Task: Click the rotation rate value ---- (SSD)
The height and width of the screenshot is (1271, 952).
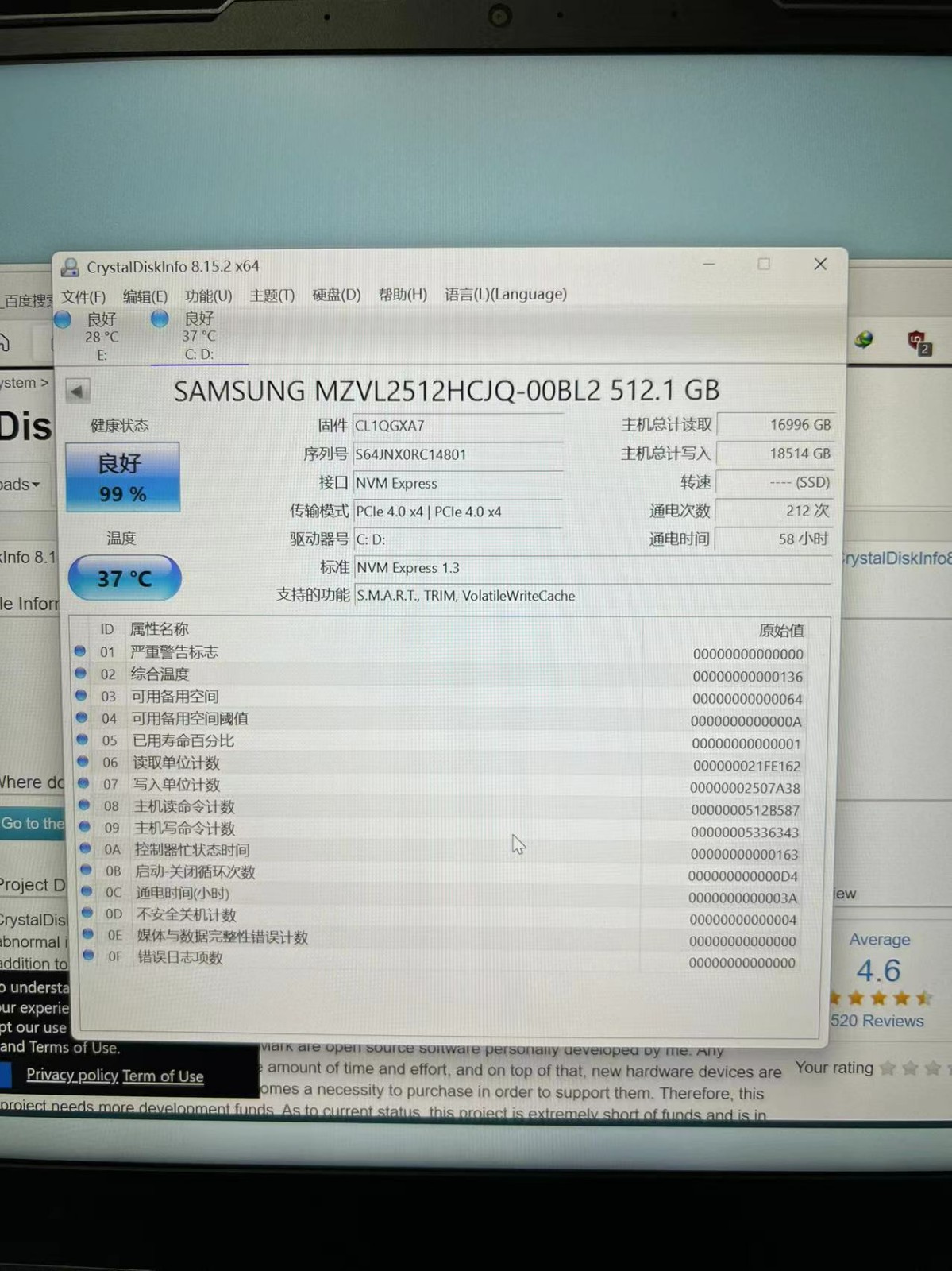Action: click(775, 482)
